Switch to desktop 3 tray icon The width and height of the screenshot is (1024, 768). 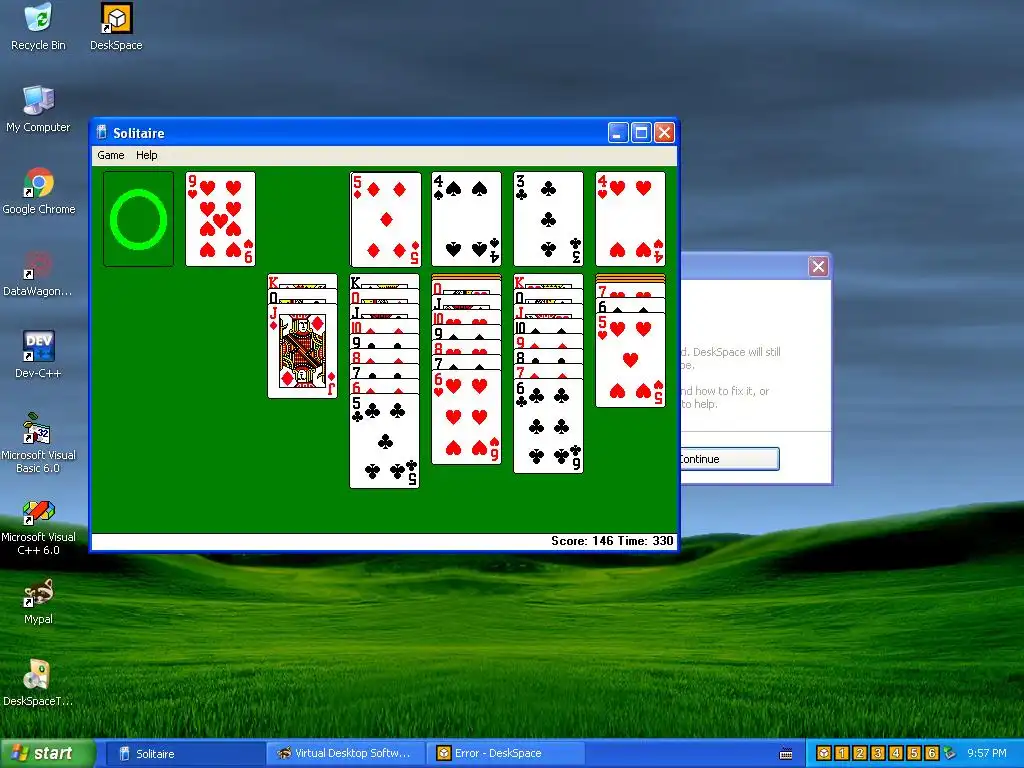(x=878, y=753)
